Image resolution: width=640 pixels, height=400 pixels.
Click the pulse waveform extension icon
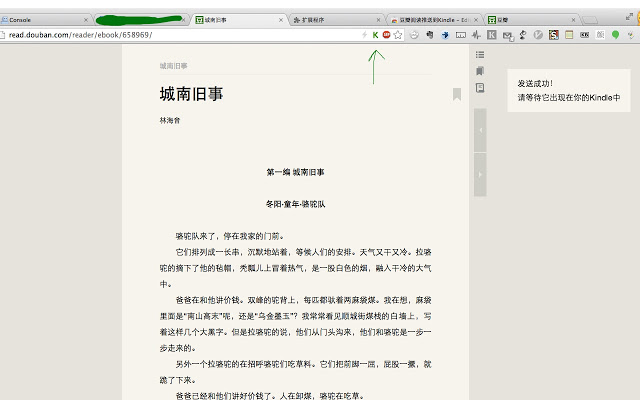(x=476, y=35)
